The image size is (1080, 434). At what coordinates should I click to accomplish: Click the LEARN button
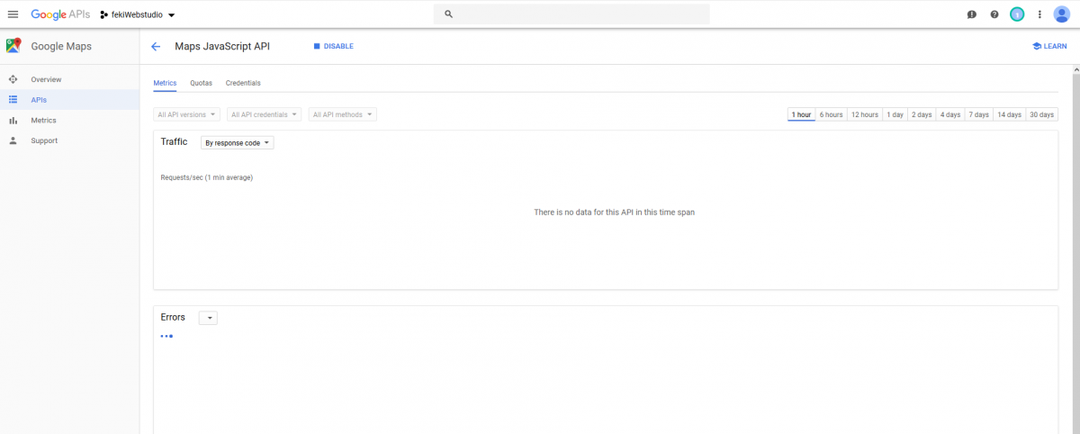click(1050, 46)
